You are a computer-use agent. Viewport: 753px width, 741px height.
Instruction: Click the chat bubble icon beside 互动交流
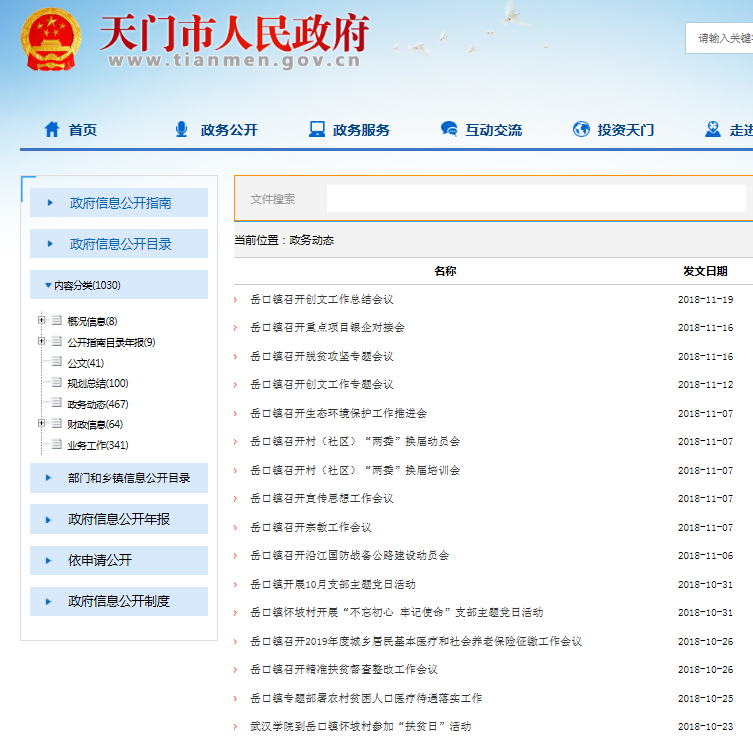click(449, 129)
